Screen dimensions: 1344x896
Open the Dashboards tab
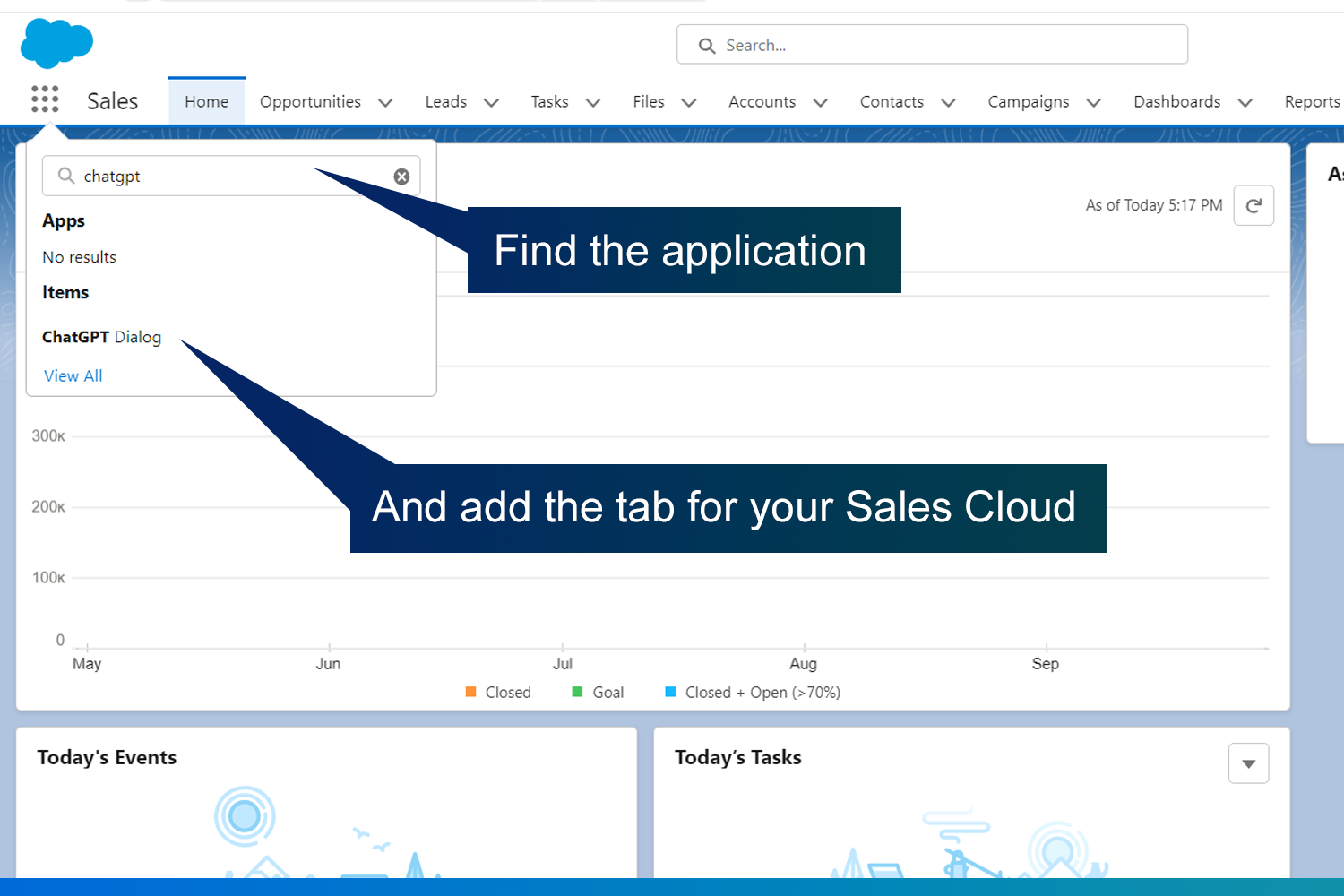1176,101
